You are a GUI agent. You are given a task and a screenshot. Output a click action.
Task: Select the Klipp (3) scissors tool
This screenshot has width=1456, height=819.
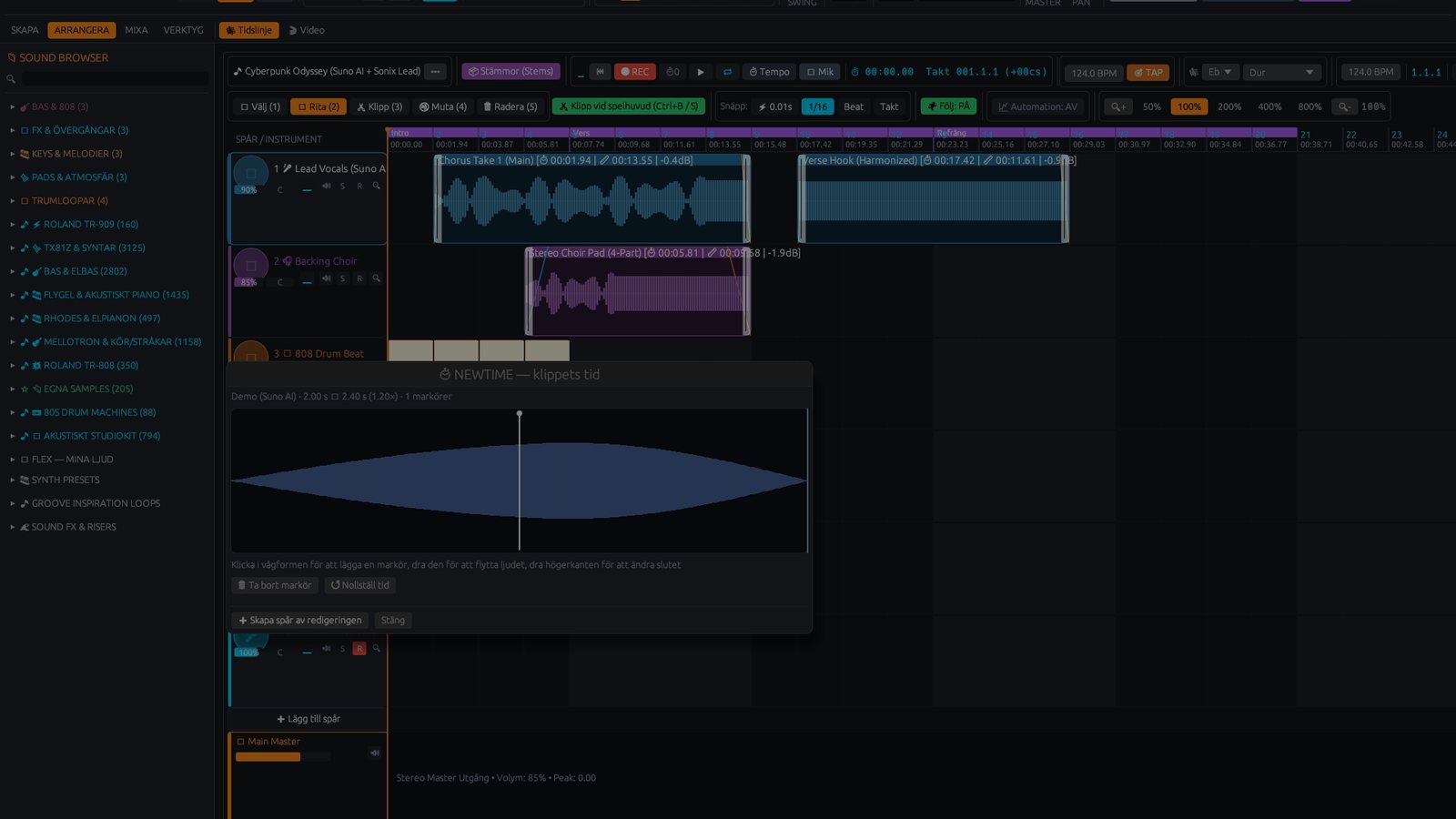pos(379,106)
